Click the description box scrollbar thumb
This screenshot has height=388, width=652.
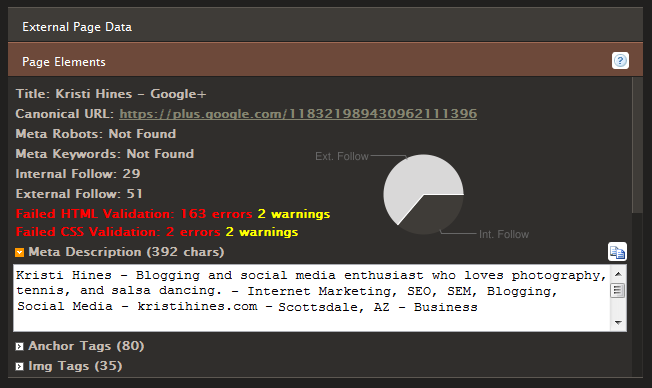pyautogui.click(x=618, y=290)
